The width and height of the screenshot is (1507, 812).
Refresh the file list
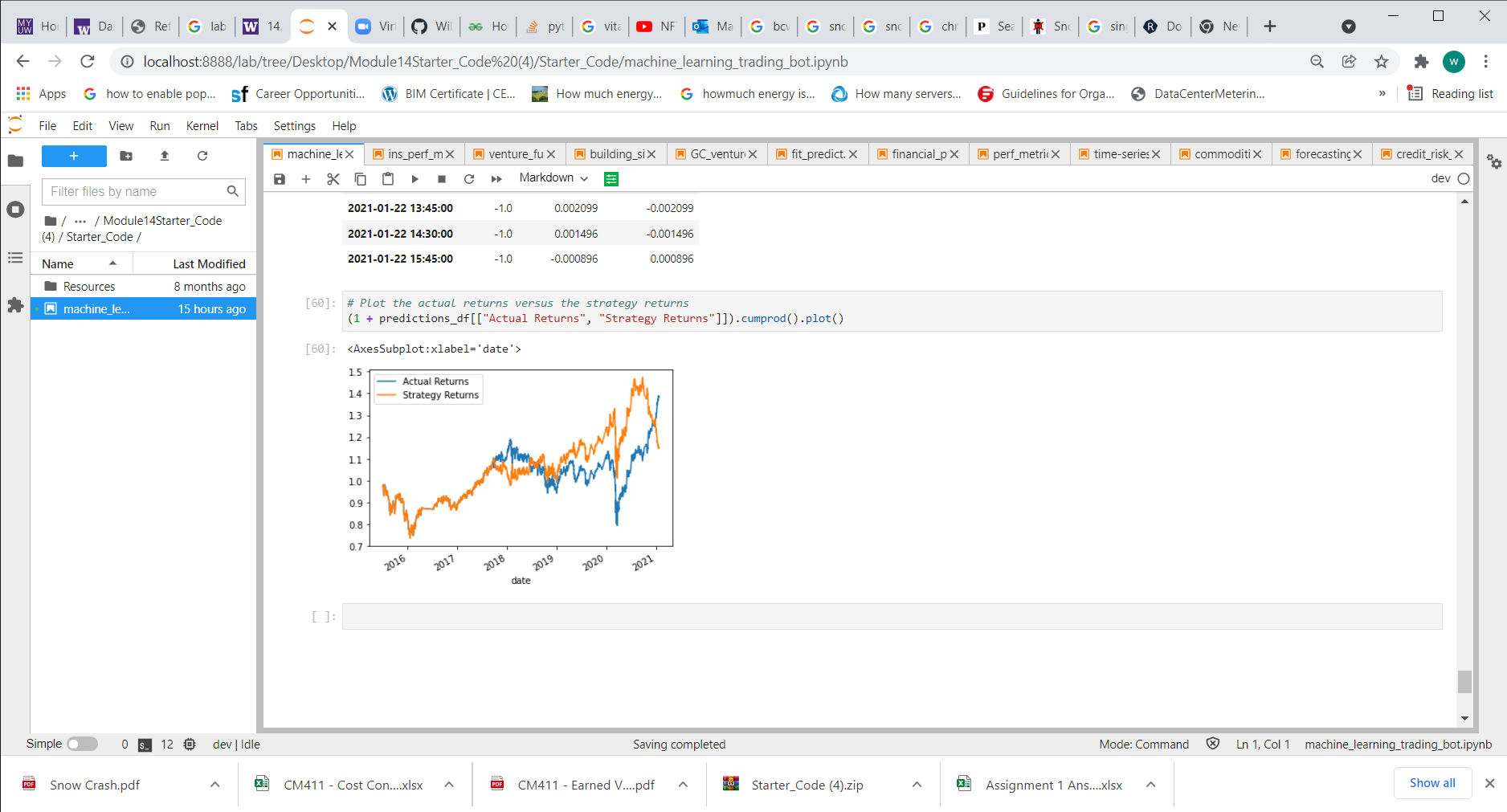pyautogui.click(x=202, y=156)
